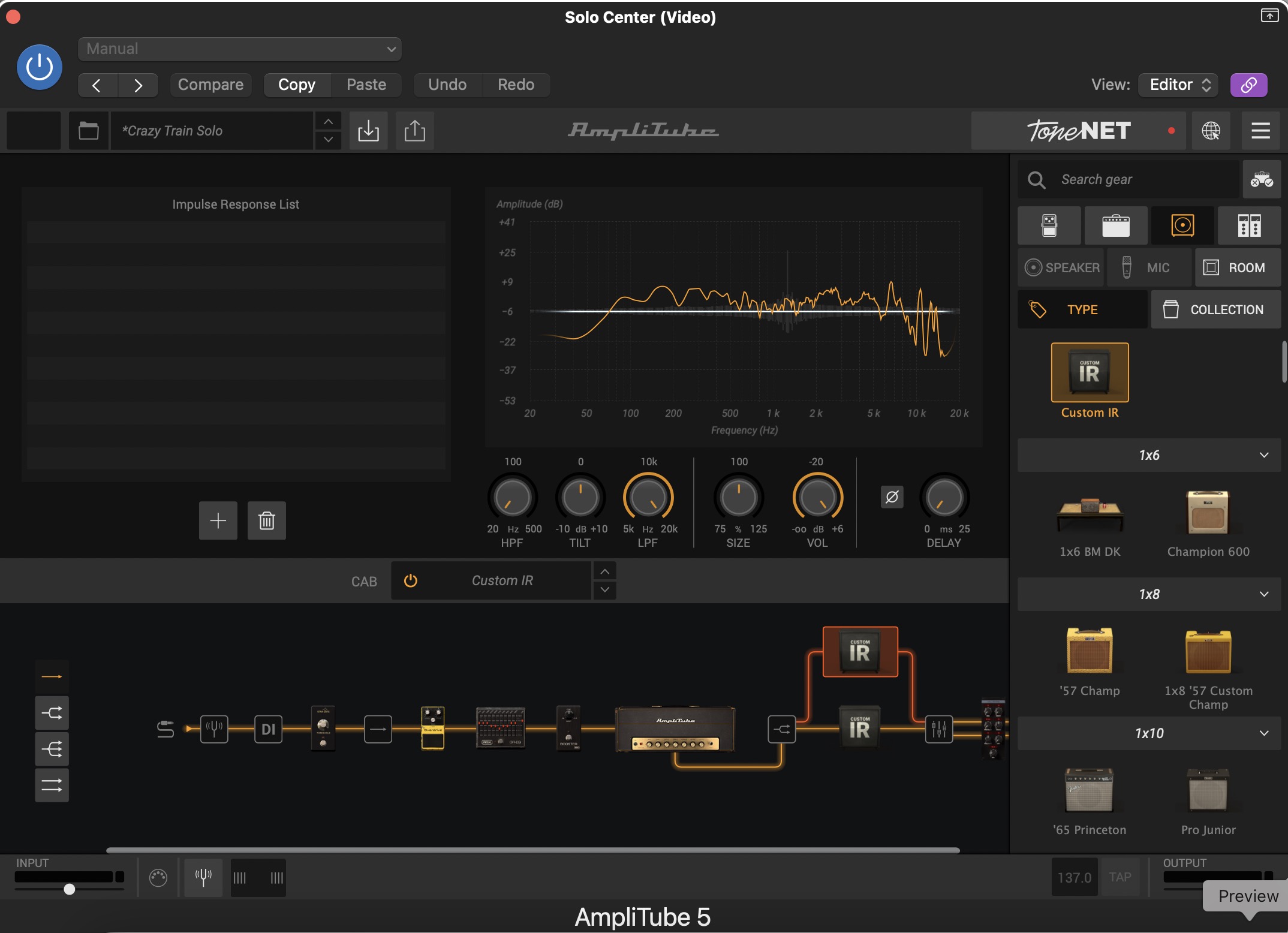Step to next preset with down chevron
The width and height of the screenshot is (1288, 933).
pos(328,140)
